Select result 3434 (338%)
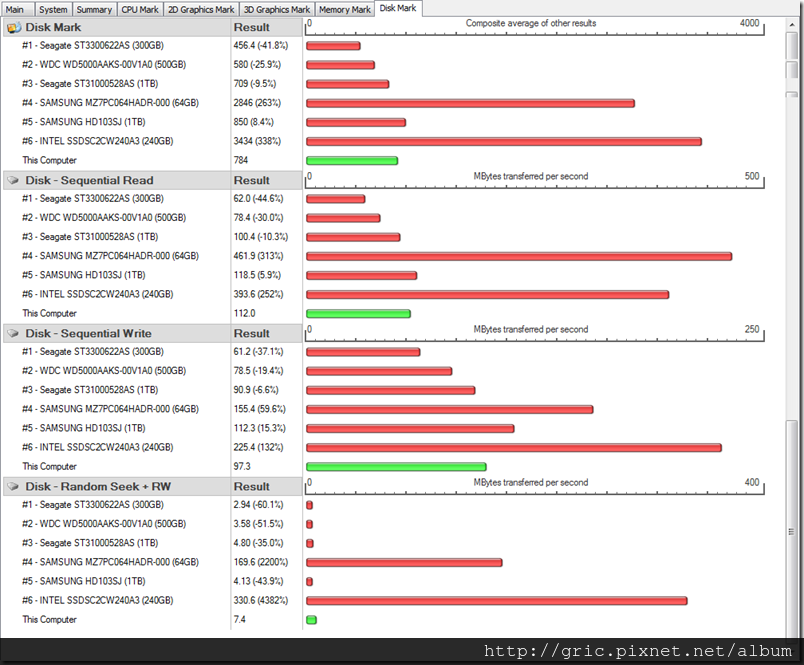 tap(257, 141)
